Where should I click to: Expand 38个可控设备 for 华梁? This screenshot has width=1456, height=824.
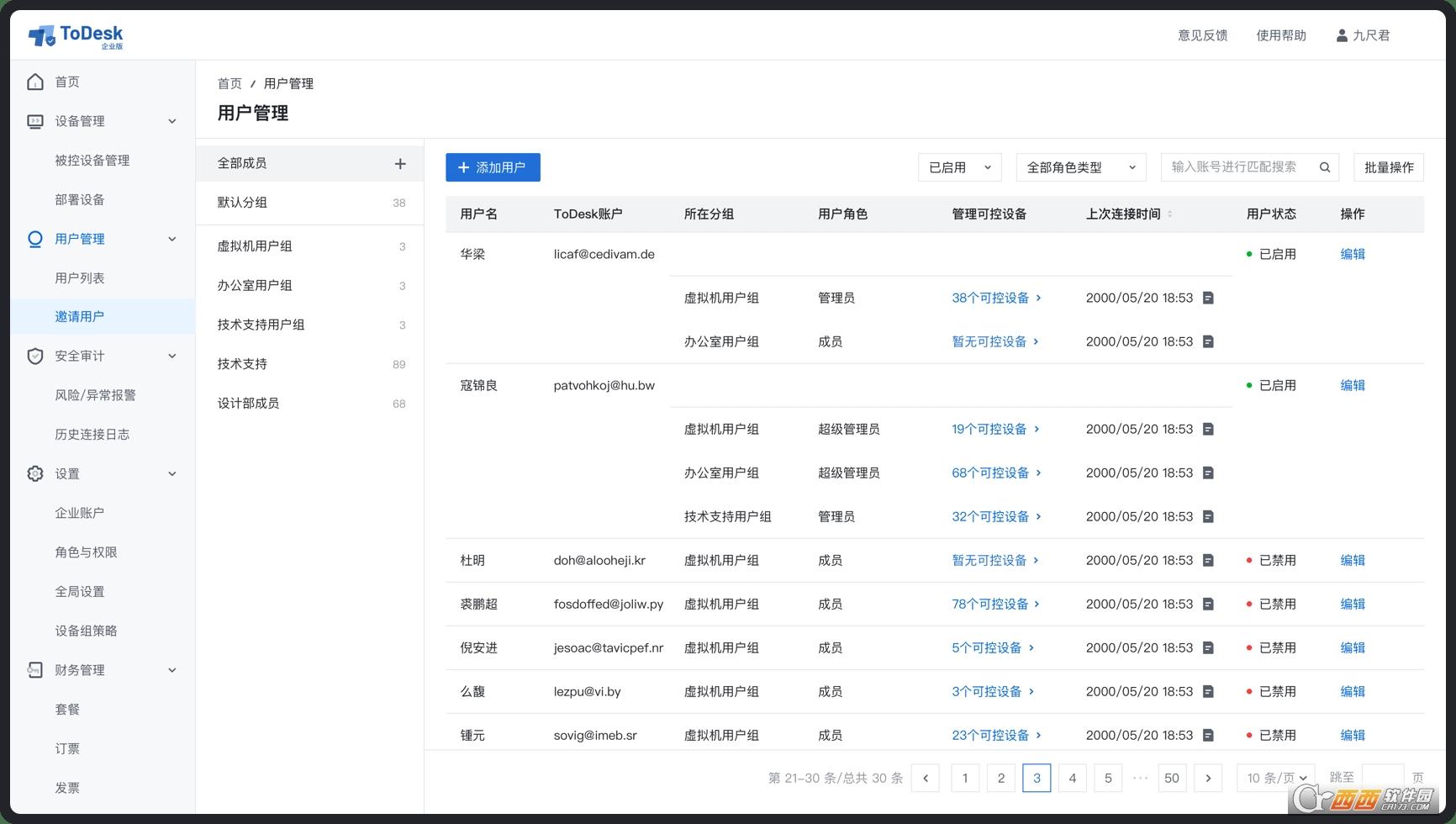pos(996,298)
